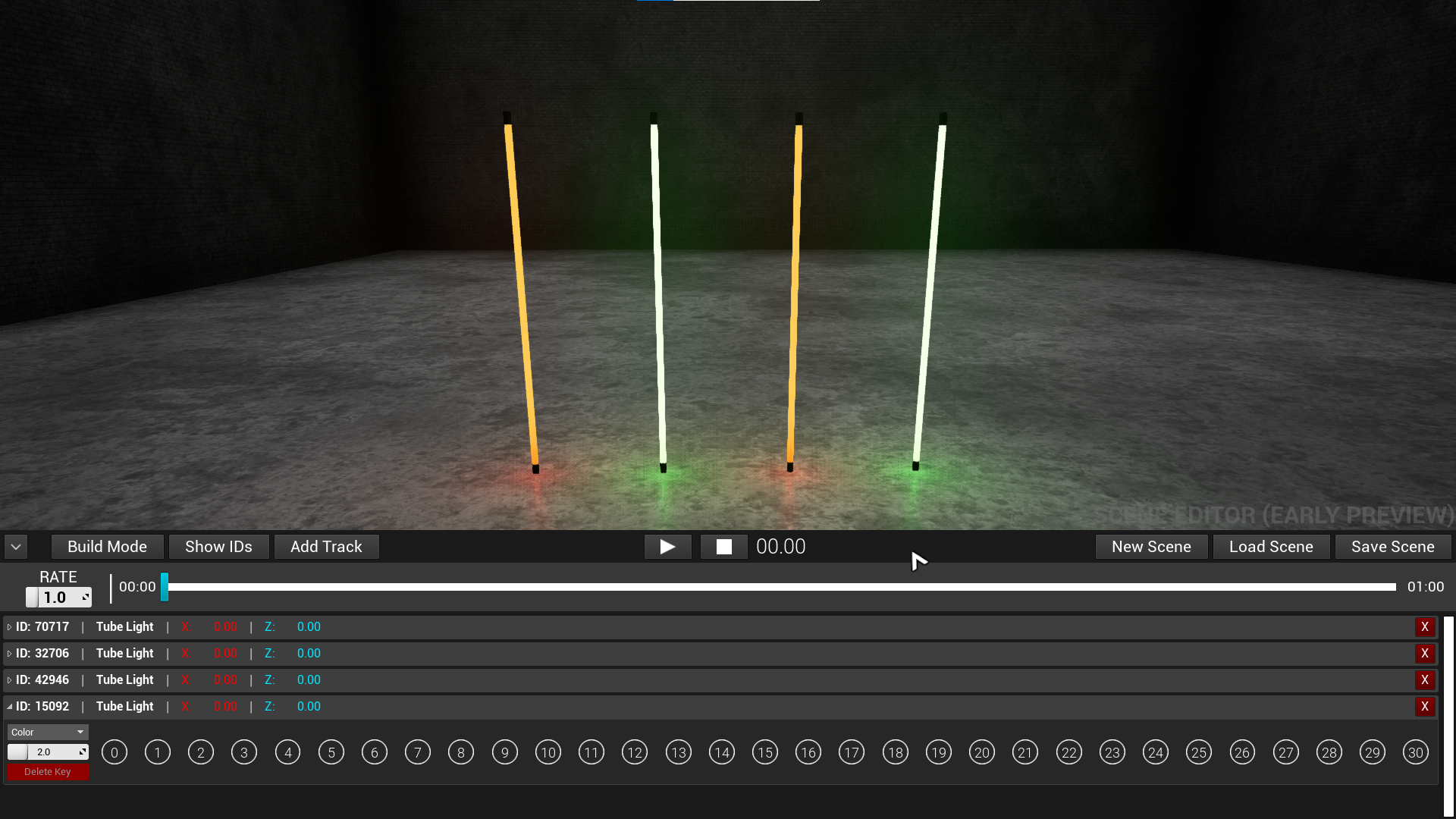
Task: Remove track ID 32706 with its red X
Action: pyautogui.click(x=1424, y=654)
